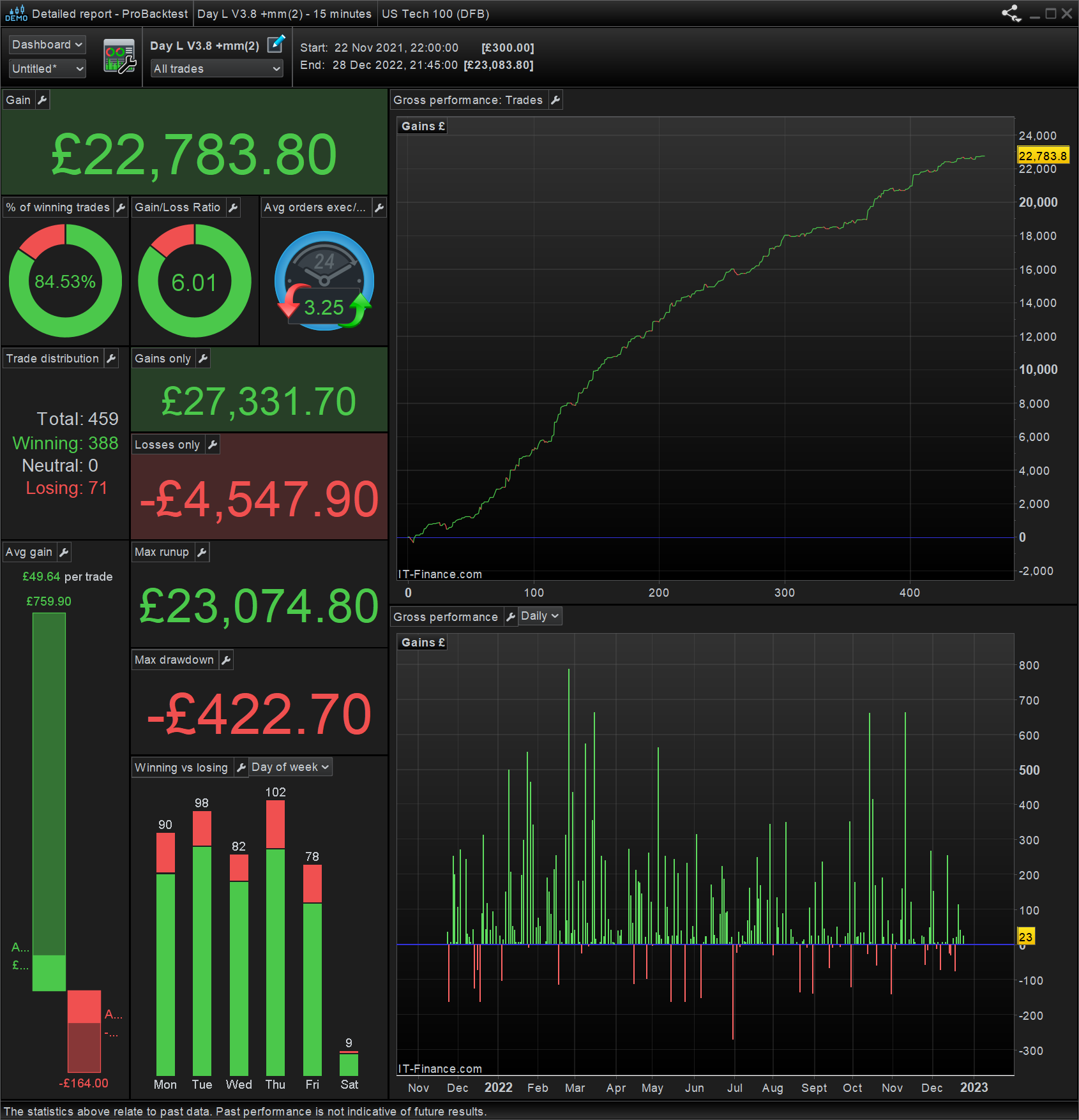
Task: Click the Wed bar with 82 trades
Action: [239, 965]
